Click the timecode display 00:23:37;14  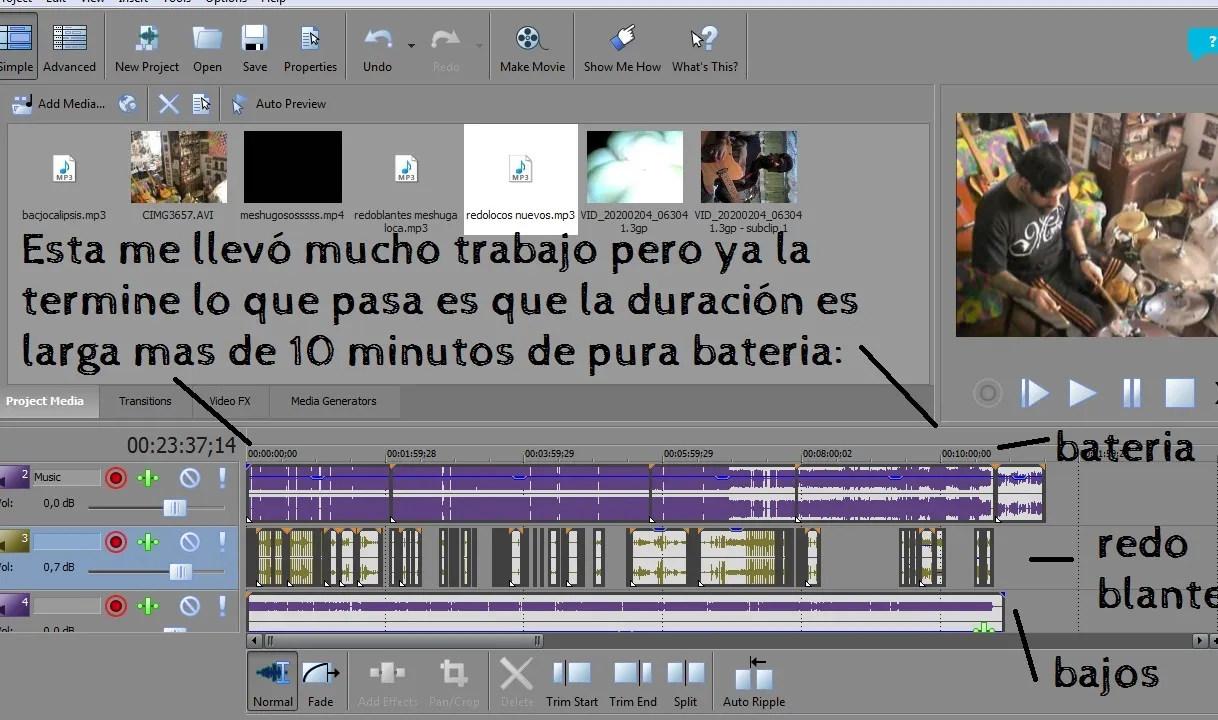pyautogui.click(x=181, y=446)
